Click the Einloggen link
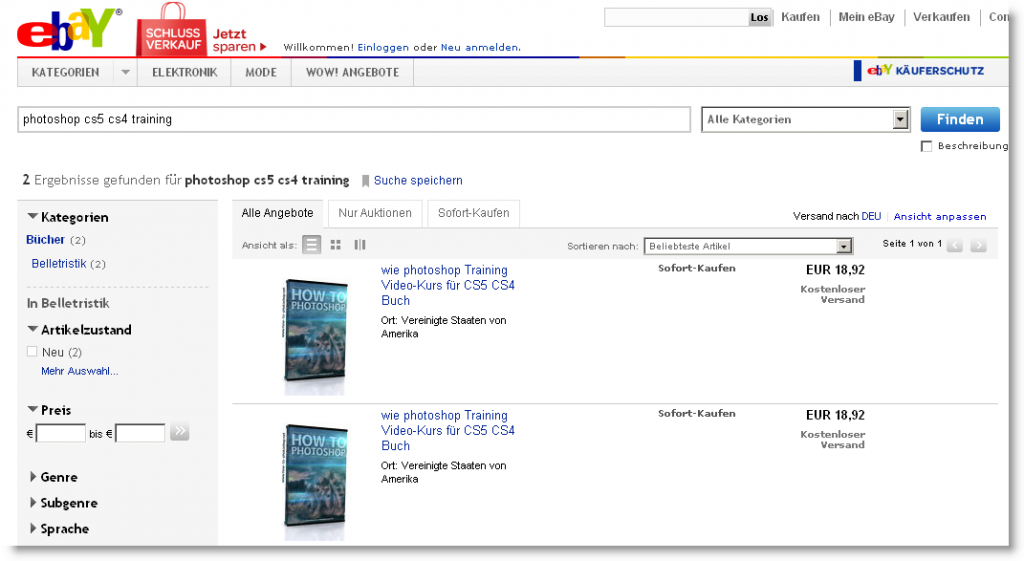1024x561 pixels. pos(383,48)
